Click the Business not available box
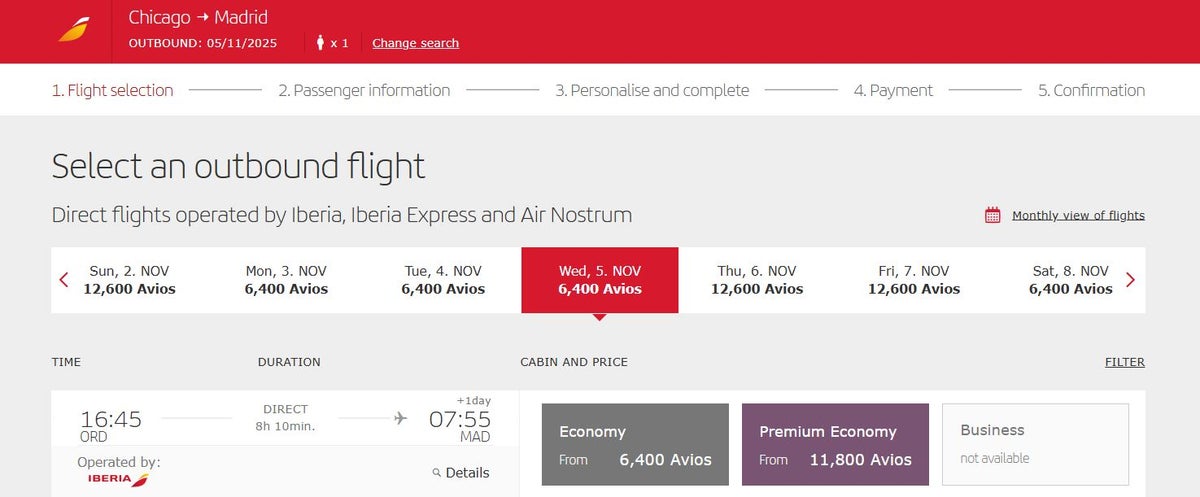 click(x=1035, y=445)
